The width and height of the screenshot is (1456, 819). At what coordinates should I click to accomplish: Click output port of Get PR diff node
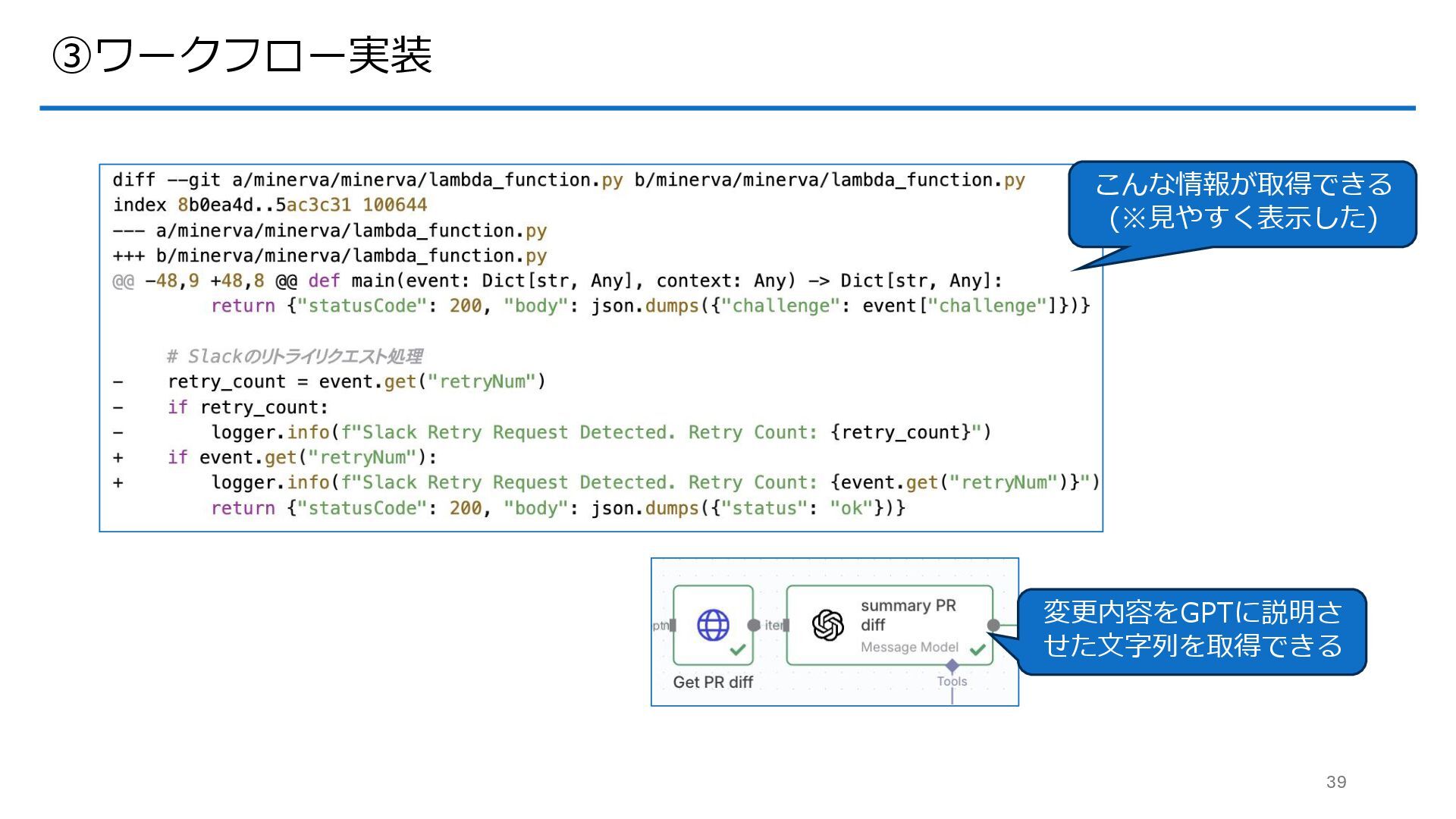click(754, 626)
